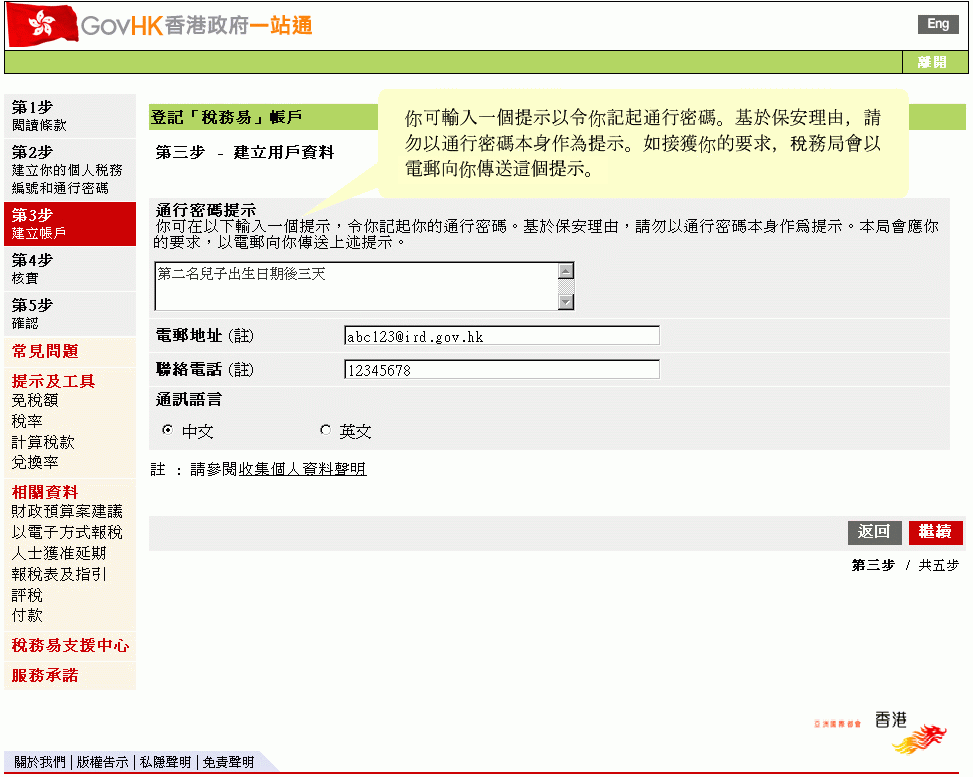Image resolution: width=973 pixels, height=777 pixels.
Task: Click into the password hint text area
Action: point(355,286)
